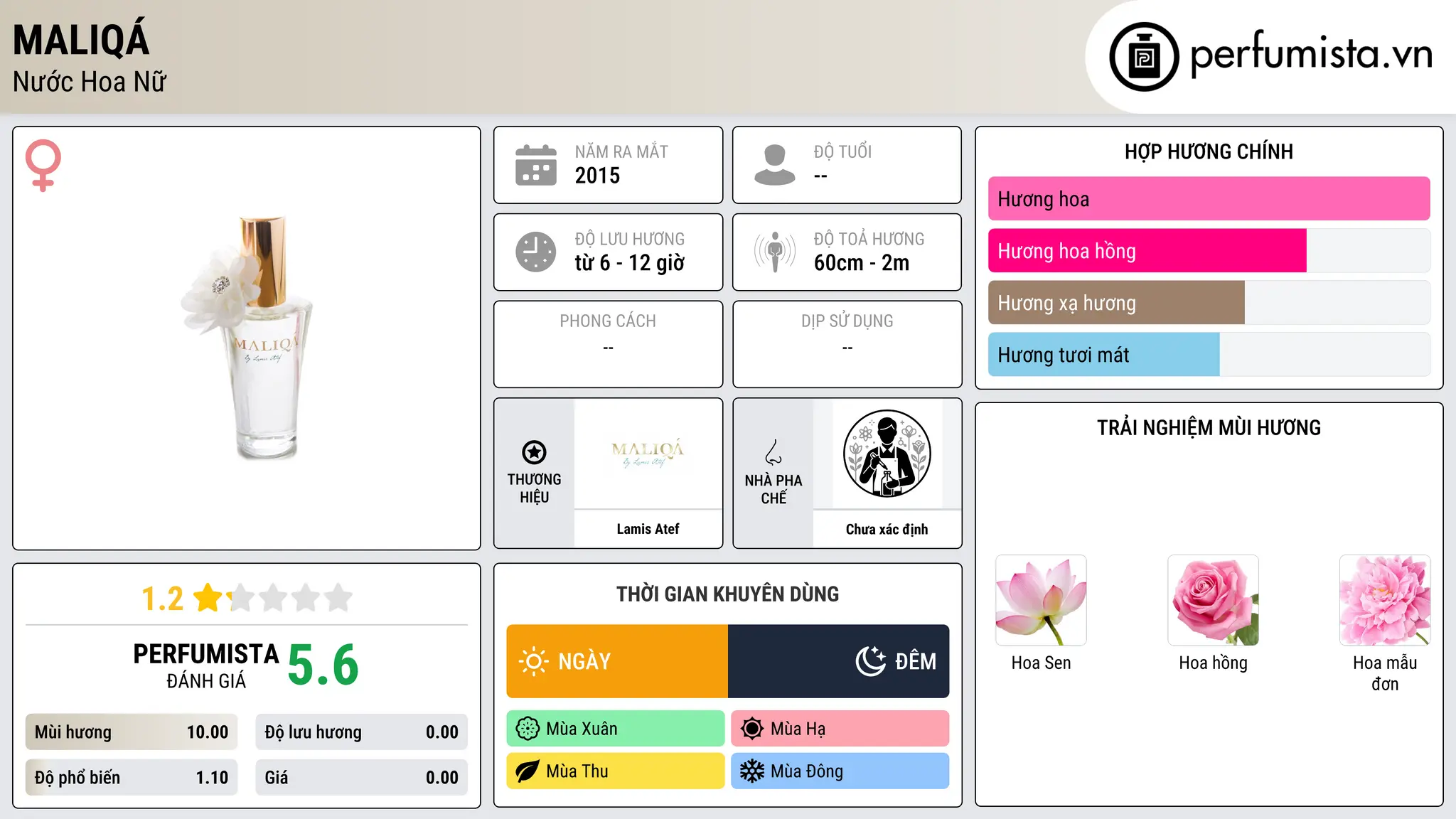Click the Hương hoa accord bar
This screenshot has height=819, width=1456.
pos(1209,199)
